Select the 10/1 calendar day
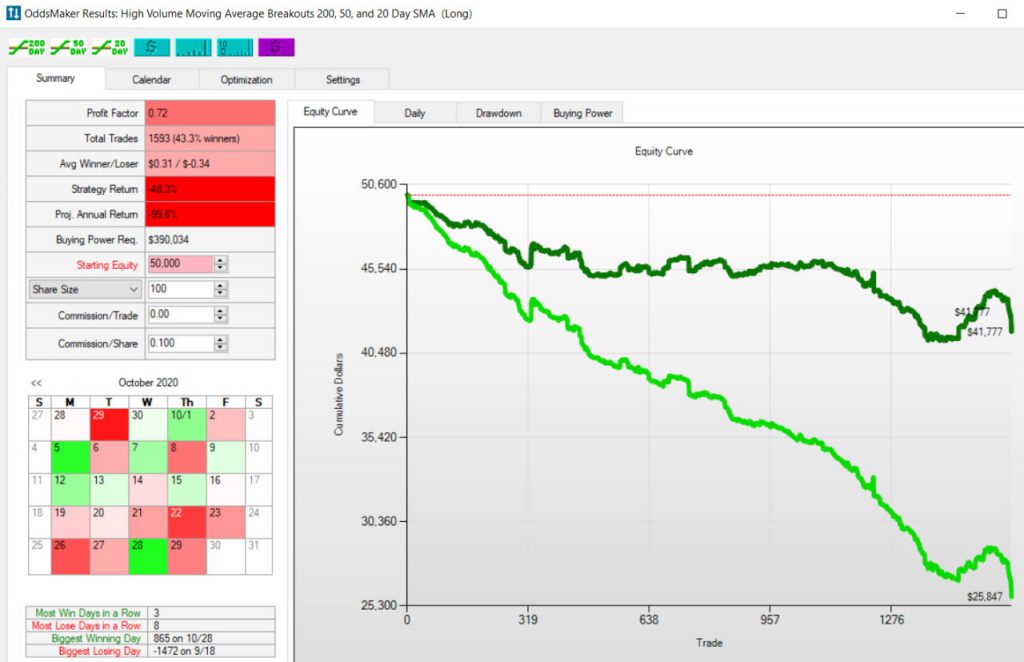Screen dimensions: 1024x662 coord(187,424)
